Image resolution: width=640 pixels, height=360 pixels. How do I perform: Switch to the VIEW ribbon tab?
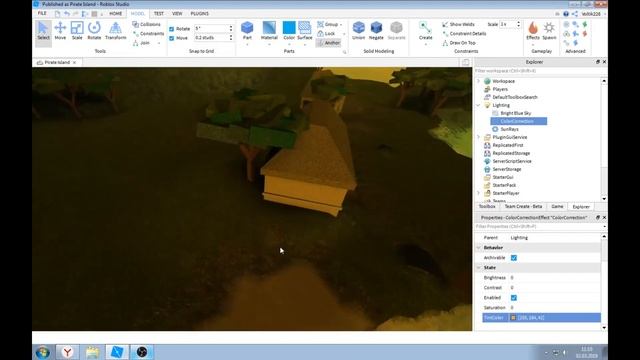[x=177, y=13]
